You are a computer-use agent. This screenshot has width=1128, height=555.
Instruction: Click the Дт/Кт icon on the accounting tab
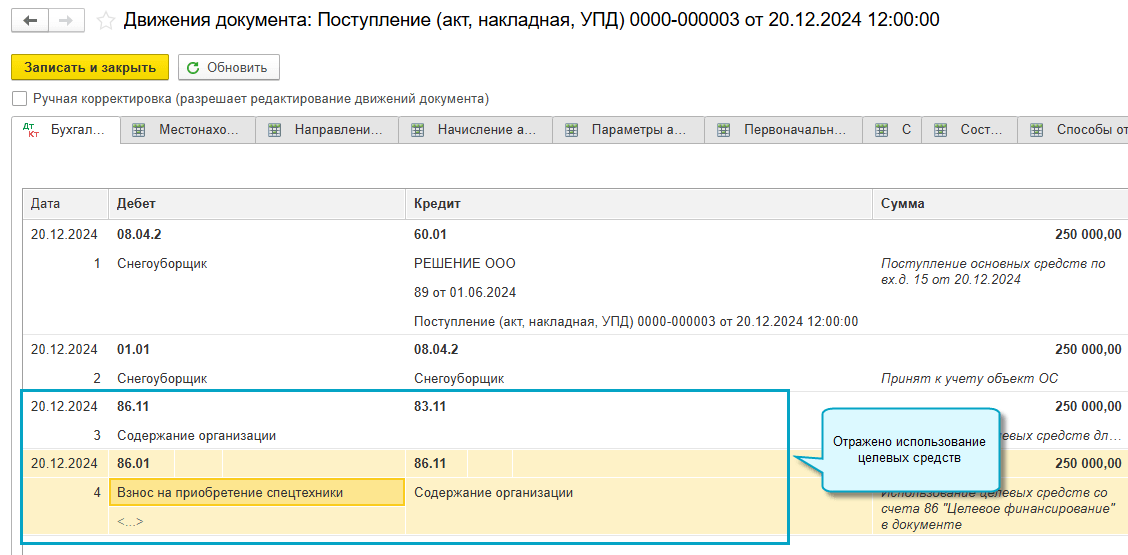[31, 130]
